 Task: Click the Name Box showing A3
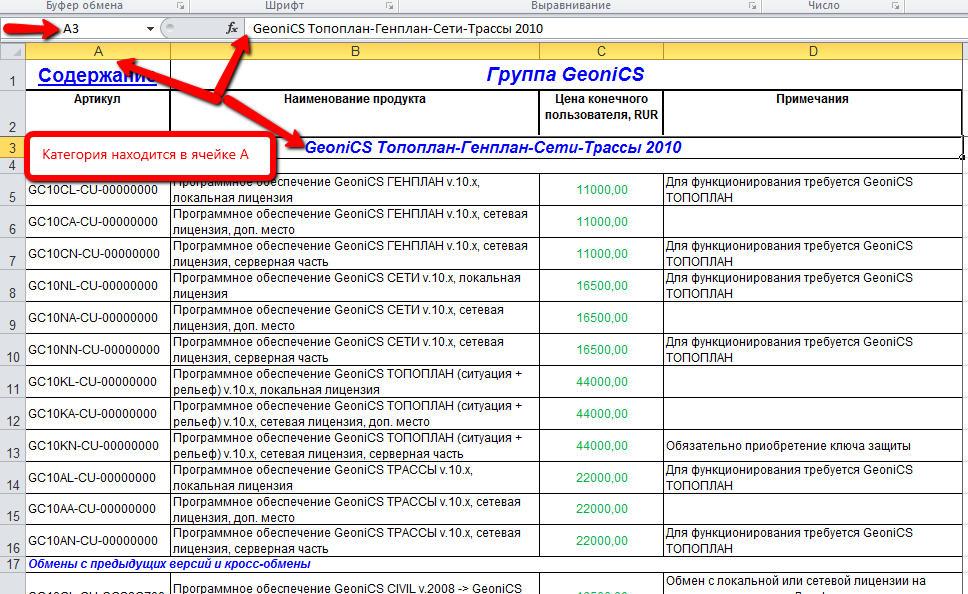click(x=74, y=28)
